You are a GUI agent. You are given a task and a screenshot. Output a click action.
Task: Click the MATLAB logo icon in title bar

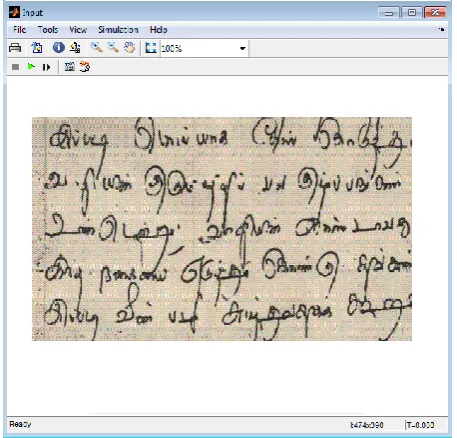click(x=14, y=12)
